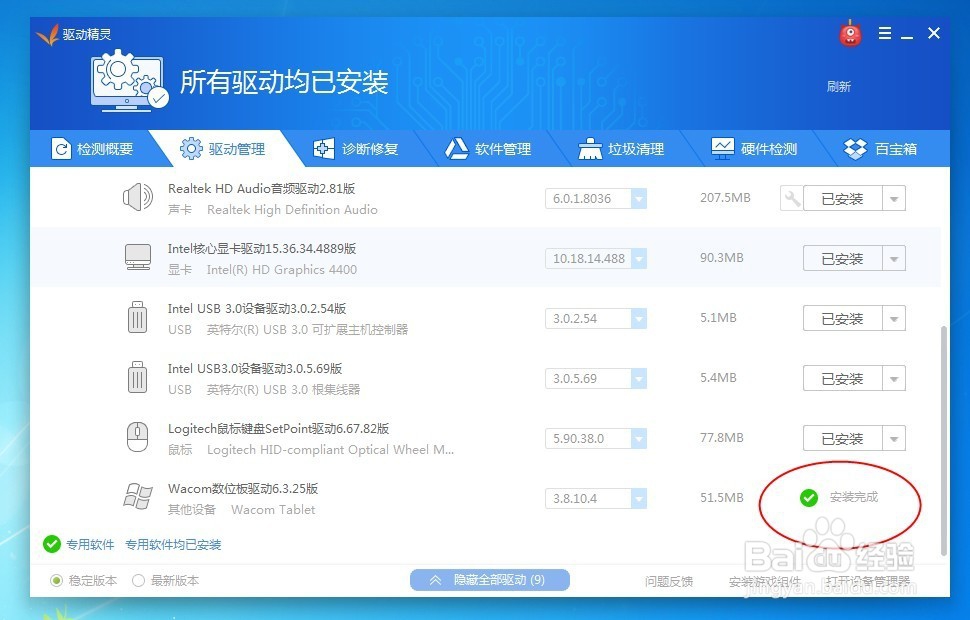Click the 专用软件 link

coord(90,545)
